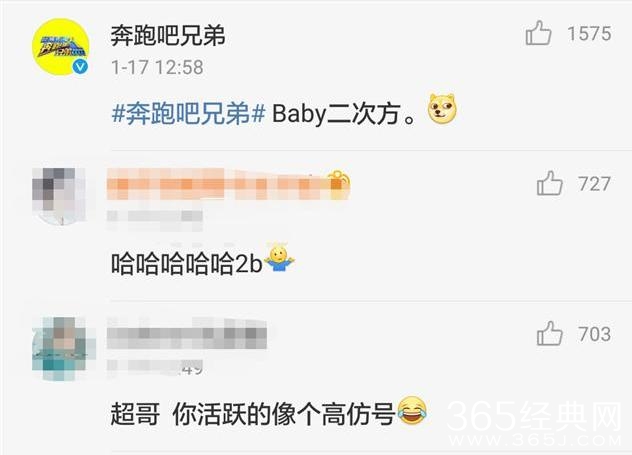The height and width of the screenshot is (455, 632).
Task: Open the #奔跑吧兄弟# hashtag link
Action: pyautogui.click(x=188, y=114)
